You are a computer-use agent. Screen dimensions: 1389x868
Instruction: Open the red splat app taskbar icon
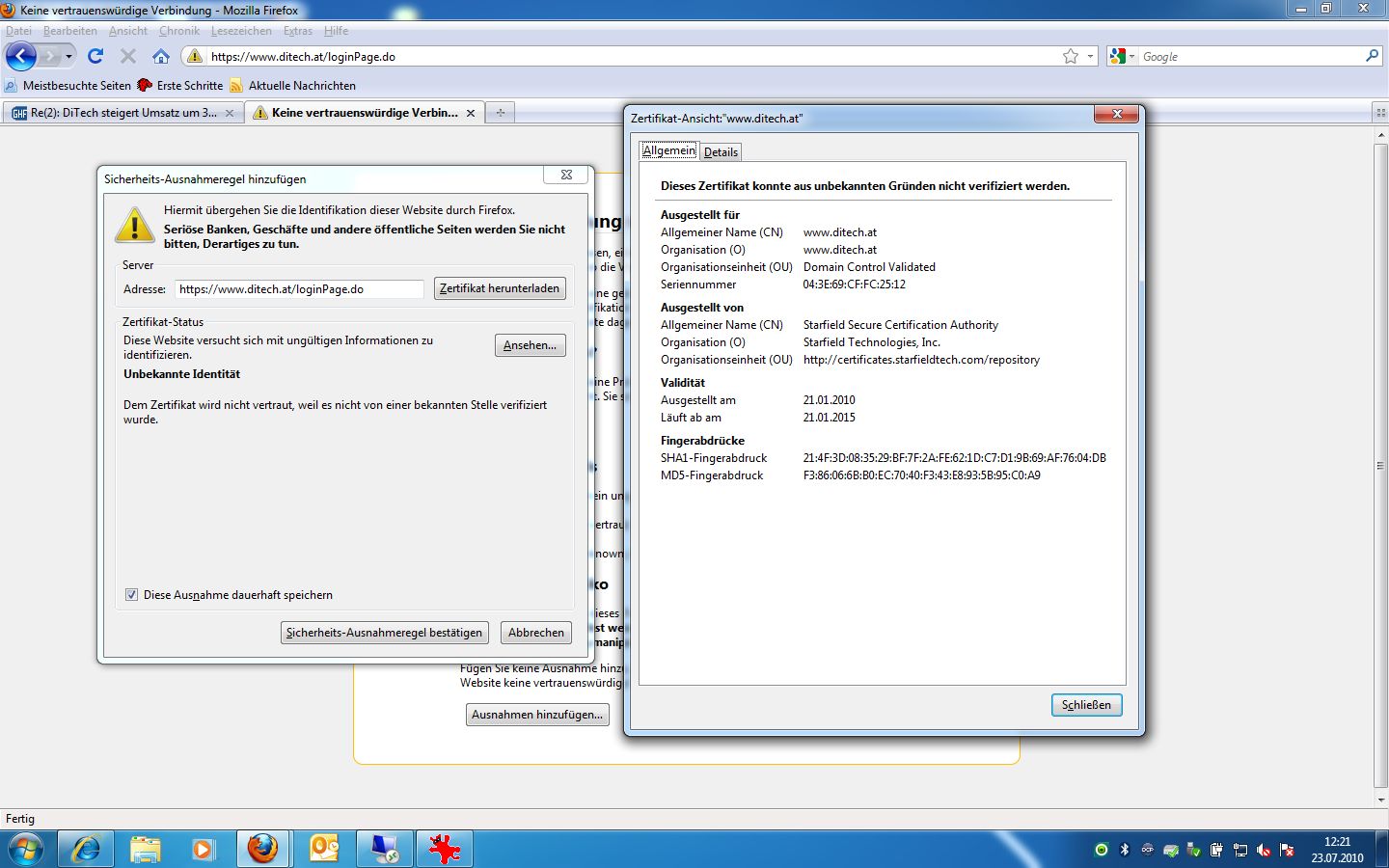(x=444, y=849)
